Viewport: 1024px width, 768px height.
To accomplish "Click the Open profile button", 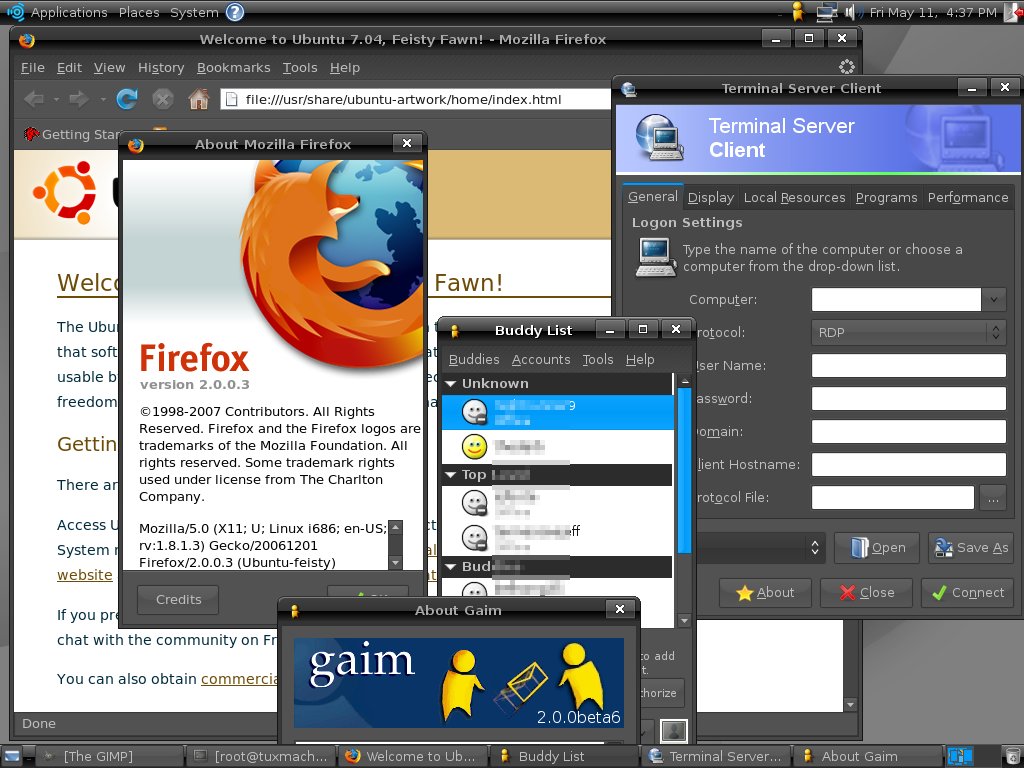I will point(877,547).
